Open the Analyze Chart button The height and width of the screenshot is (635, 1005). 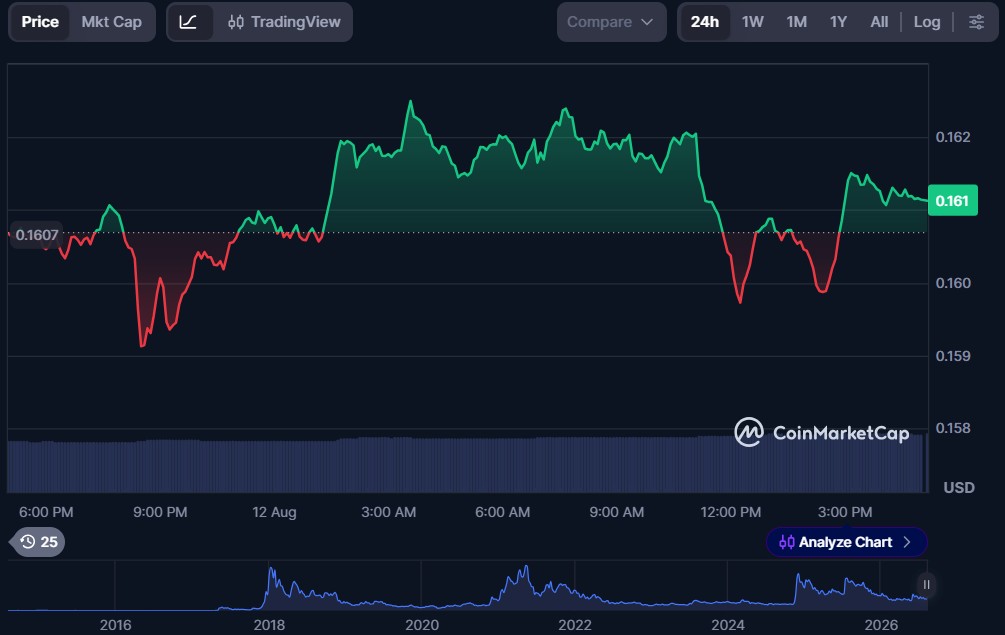[x=846, y=542]
